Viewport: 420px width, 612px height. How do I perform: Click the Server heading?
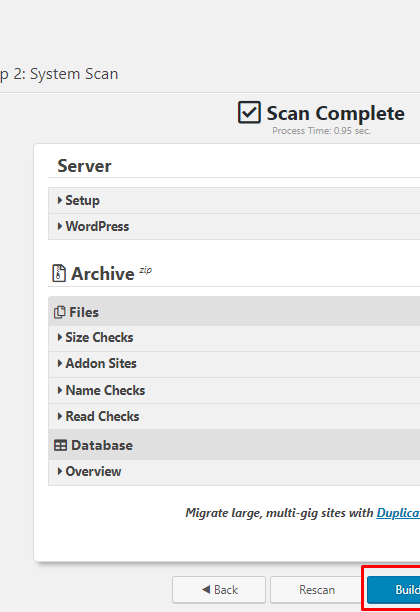(84, 166)
